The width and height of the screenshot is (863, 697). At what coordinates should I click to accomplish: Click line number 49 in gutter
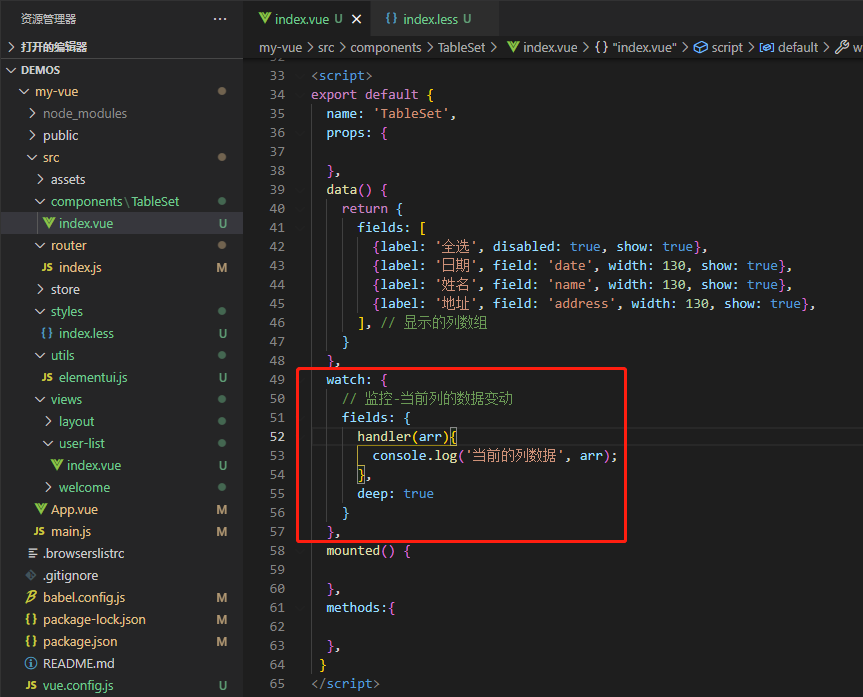[x=277, y=380]
